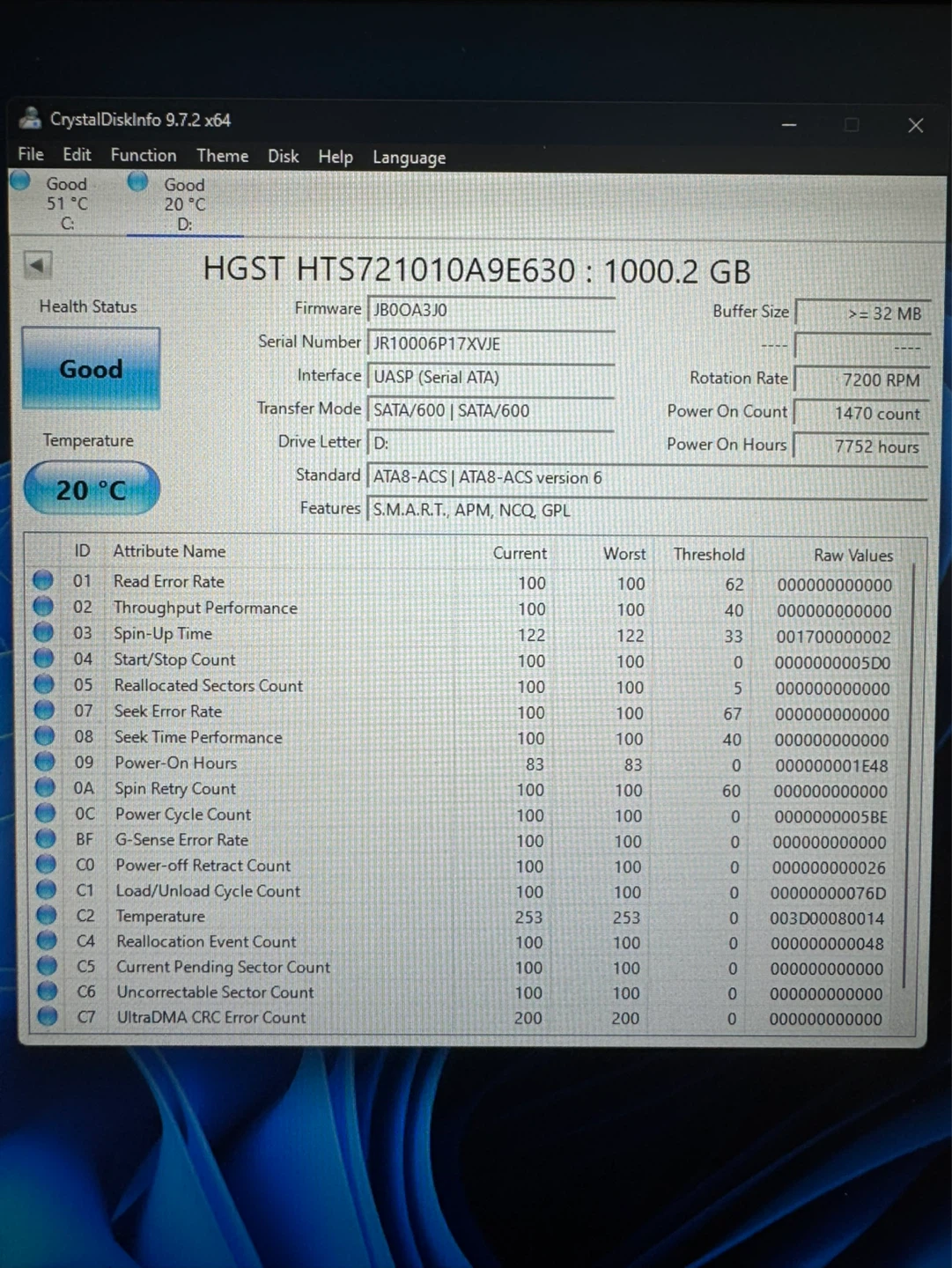Click the Attribute Name column header
952x1268 pixels.
pos(169,551)
